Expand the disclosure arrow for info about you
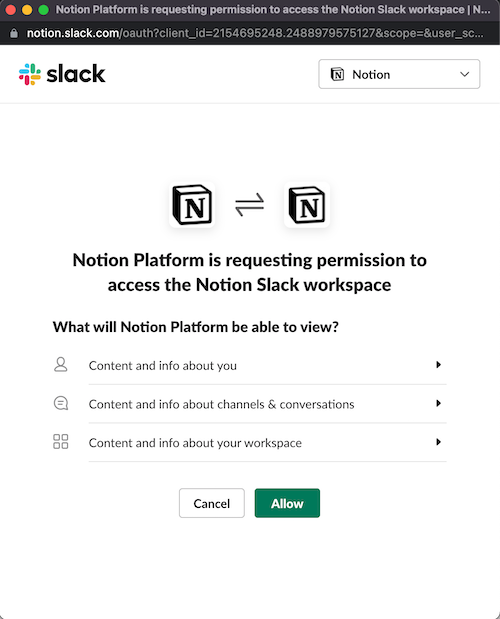Screen dimensions: 500x619 pyautogui.click(x=438, y=364)
